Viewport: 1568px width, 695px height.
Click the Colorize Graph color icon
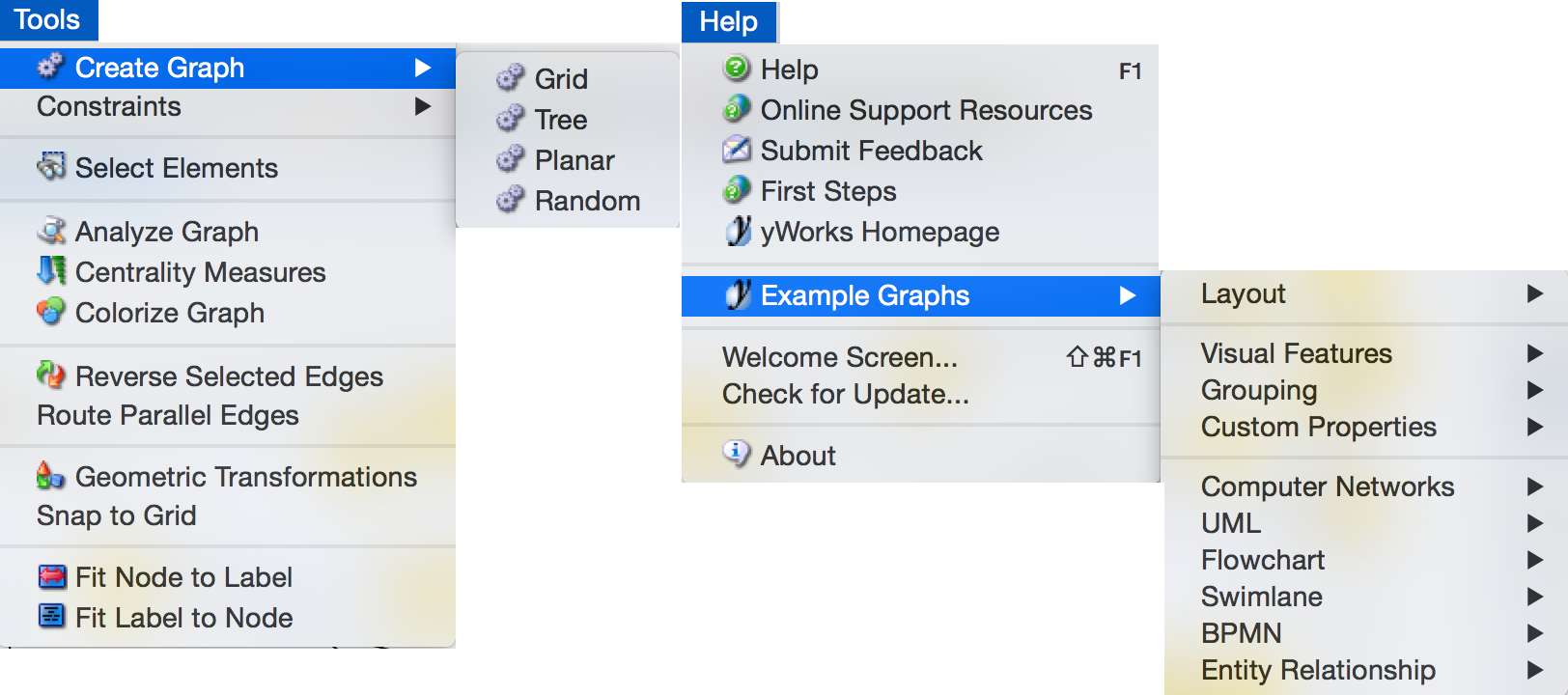(51, 312)
